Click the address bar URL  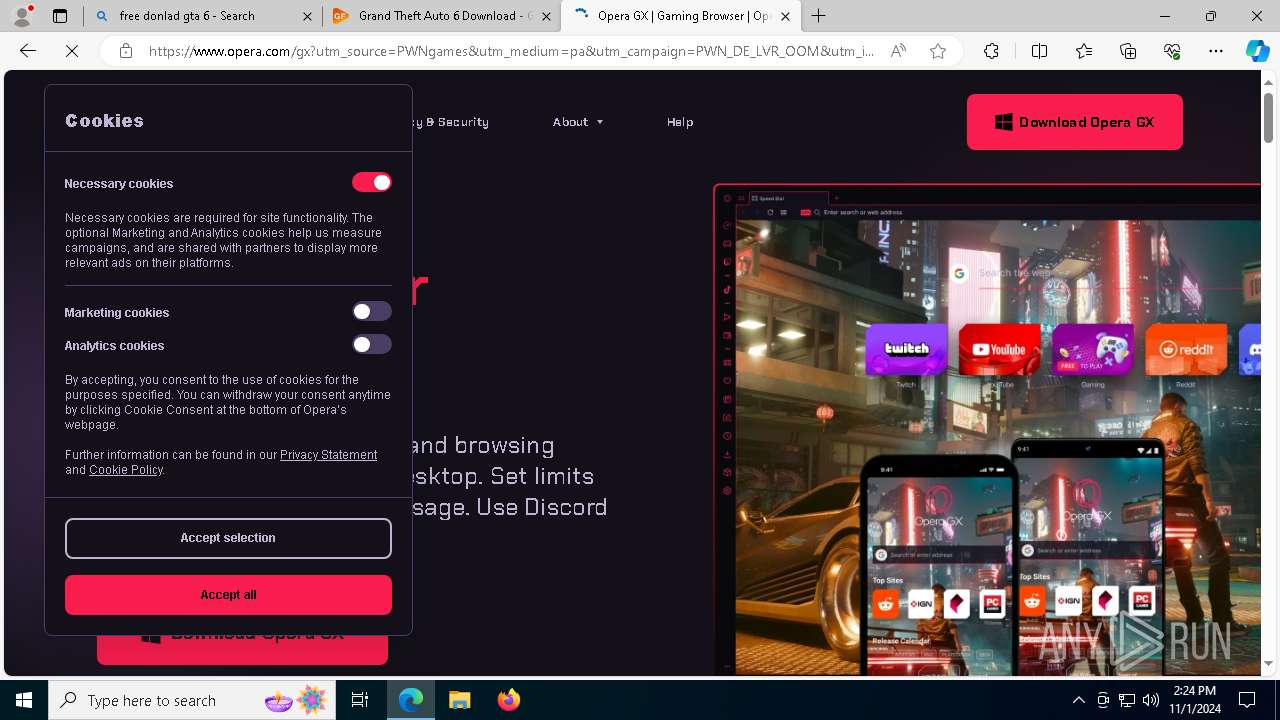click(x=511, y=51)
